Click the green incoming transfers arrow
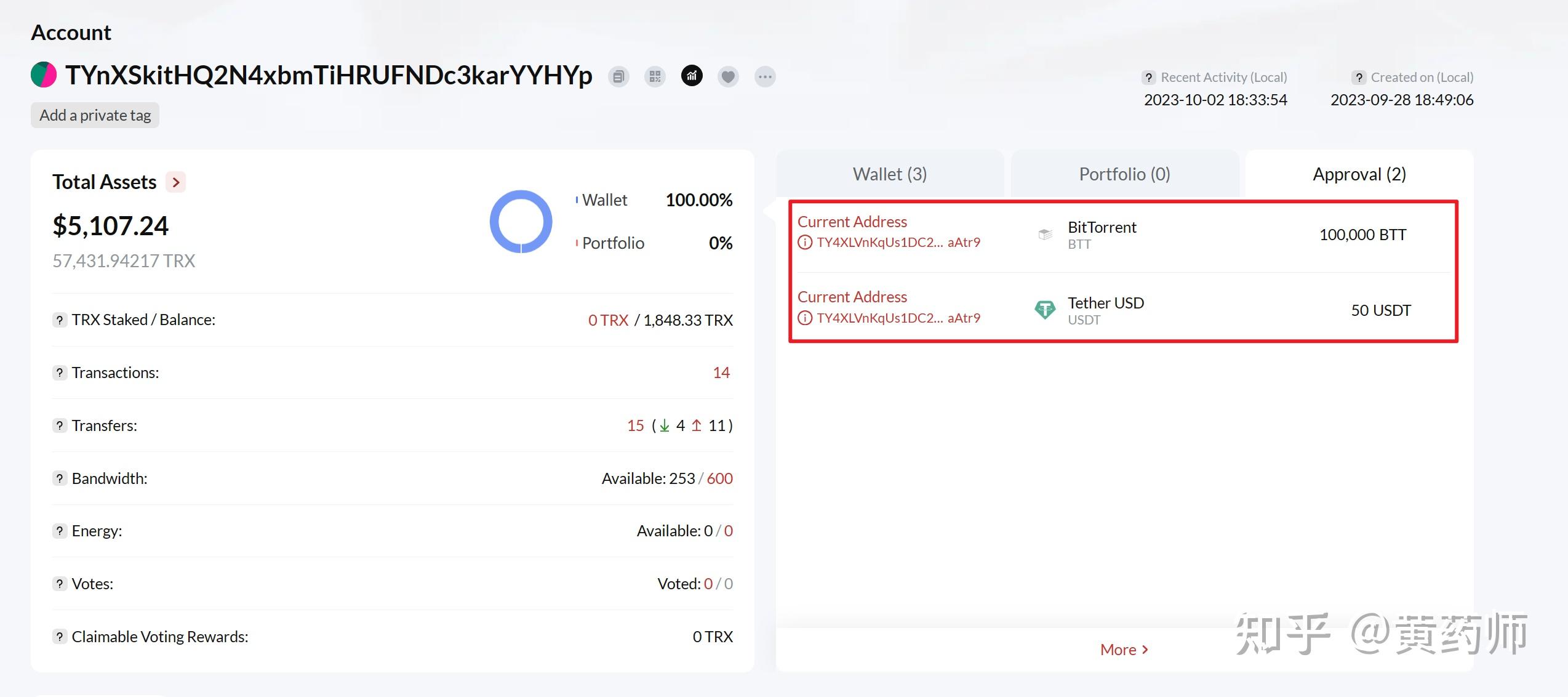Image resolution: width=1568 pixels, height=697 pixels. (x=665, y=425)
